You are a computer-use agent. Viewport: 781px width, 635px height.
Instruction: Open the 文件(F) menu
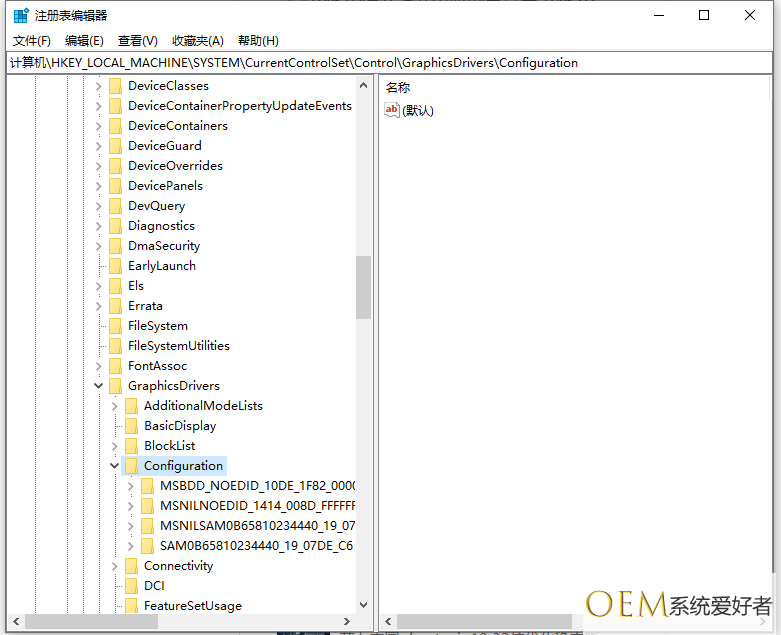pyautogui.click(x=31, y=41)
